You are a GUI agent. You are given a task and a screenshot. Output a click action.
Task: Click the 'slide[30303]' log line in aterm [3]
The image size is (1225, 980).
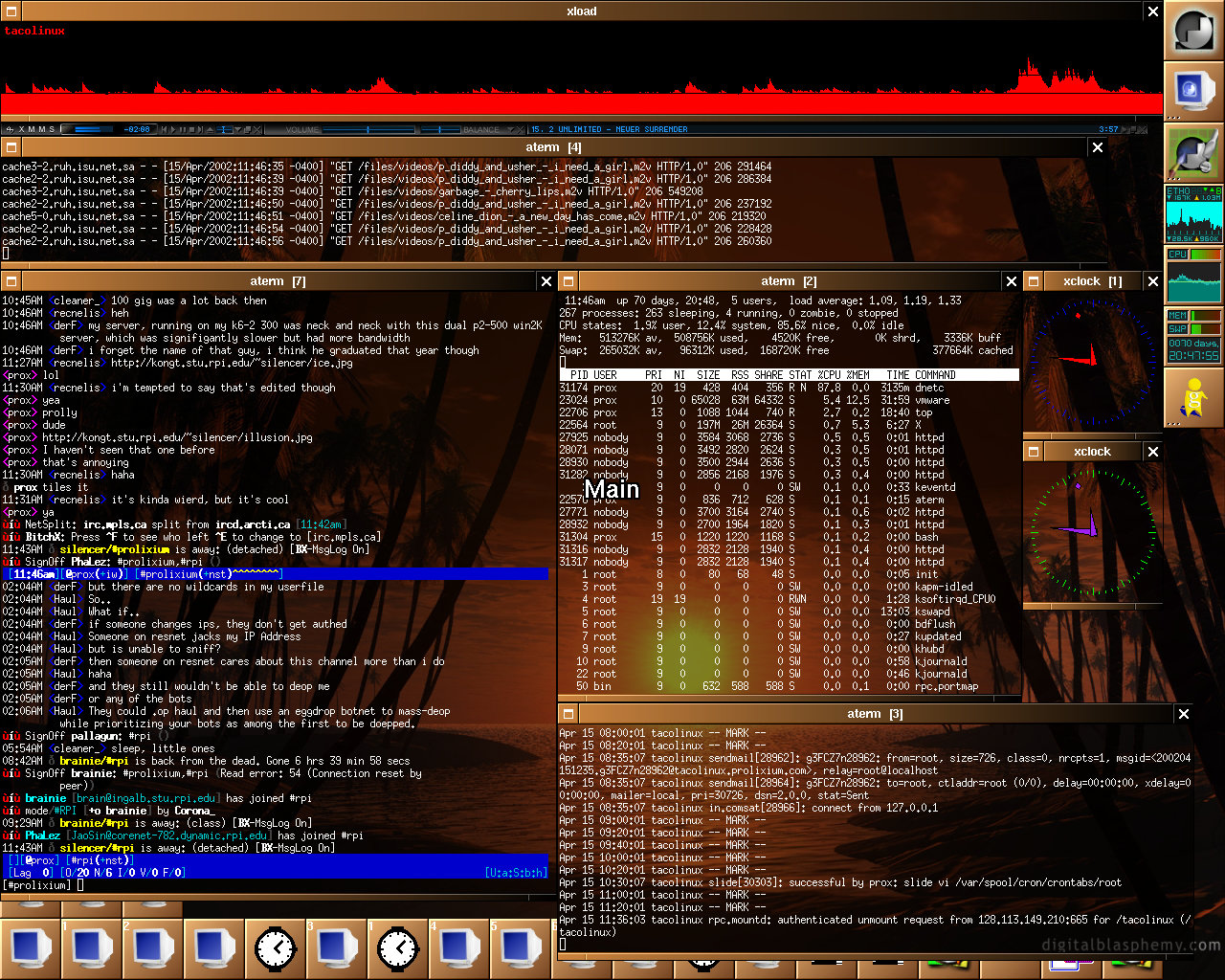(x=840, y=882)
